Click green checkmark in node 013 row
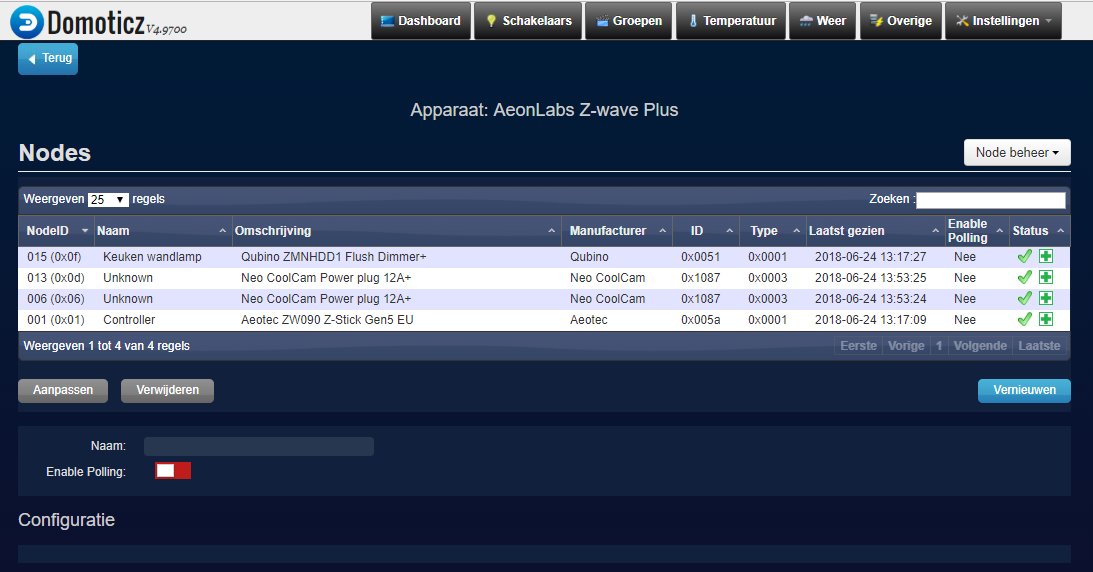The width and height of the screenshot is (1093, 572). [x=1025, y=277]
